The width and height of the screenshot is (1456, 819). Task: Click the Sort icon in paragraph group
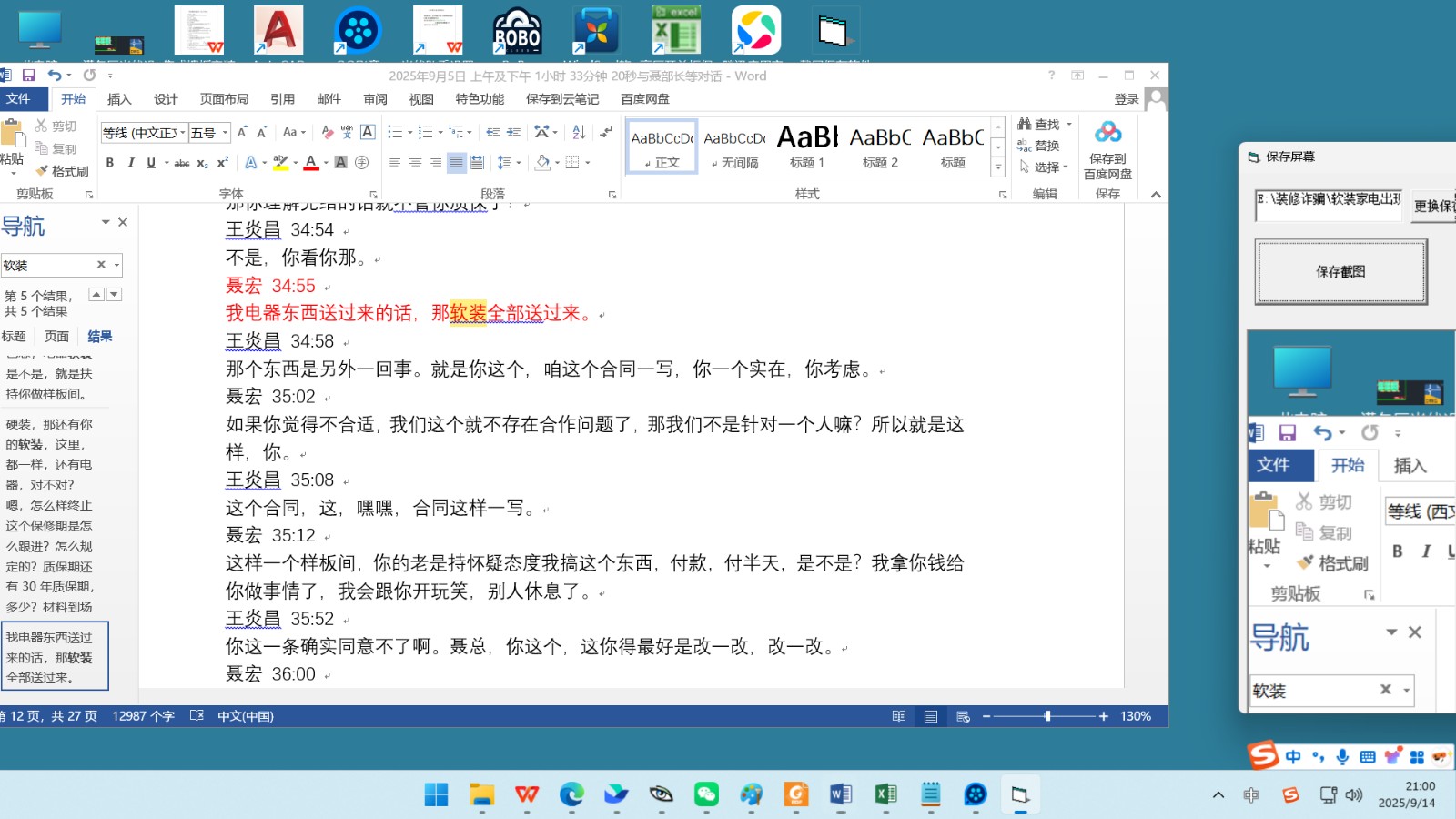pos(579,133)
